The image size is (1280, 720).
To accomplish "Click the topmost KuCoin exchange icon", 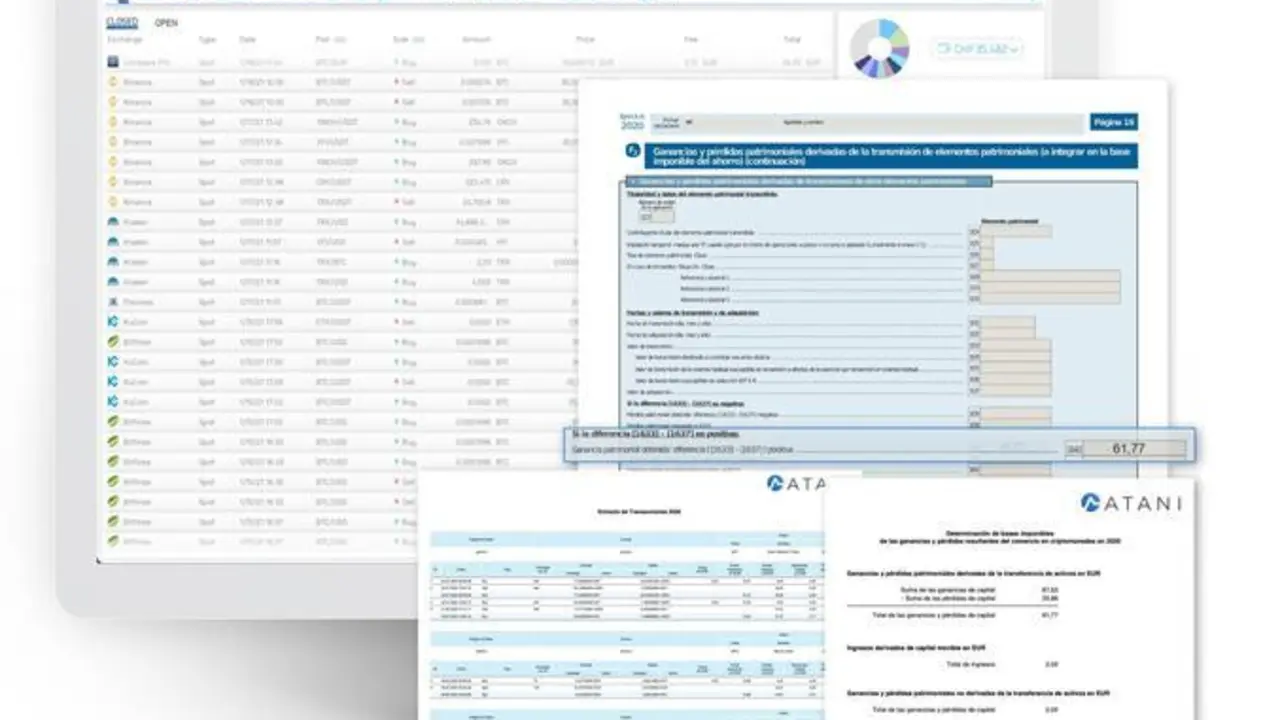I will pyautogui.click(x=113, y=322).
